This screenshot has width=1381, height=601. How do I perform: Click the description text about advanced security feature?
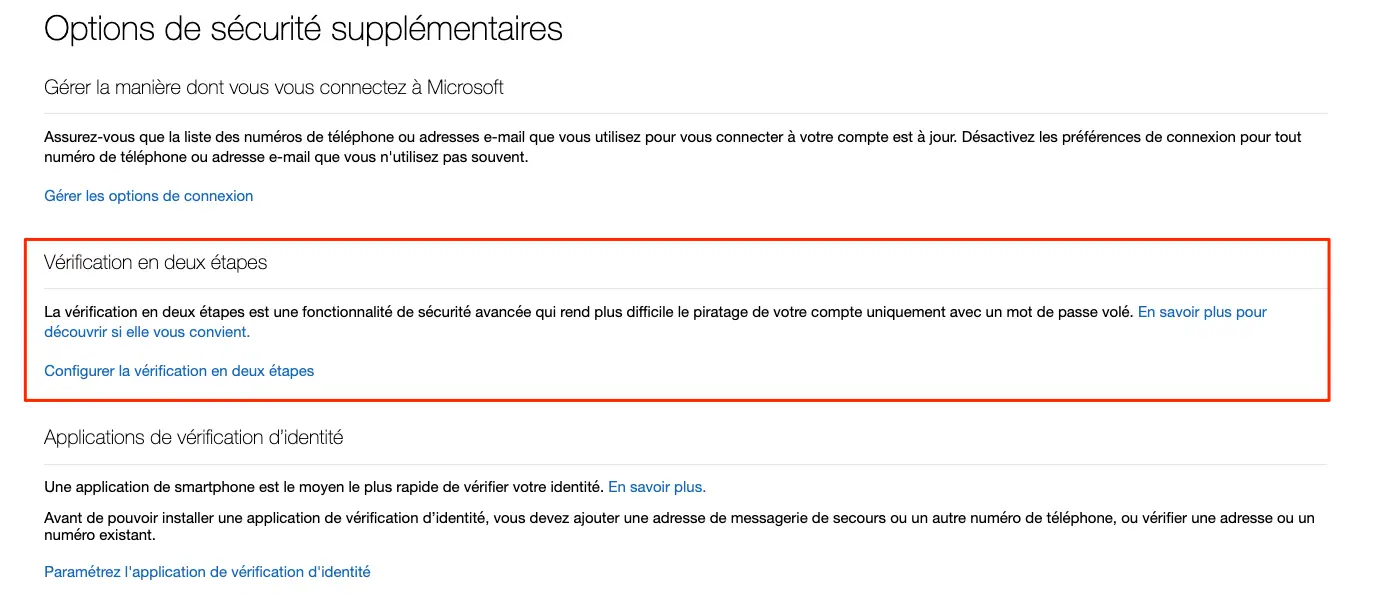(590, 311)
